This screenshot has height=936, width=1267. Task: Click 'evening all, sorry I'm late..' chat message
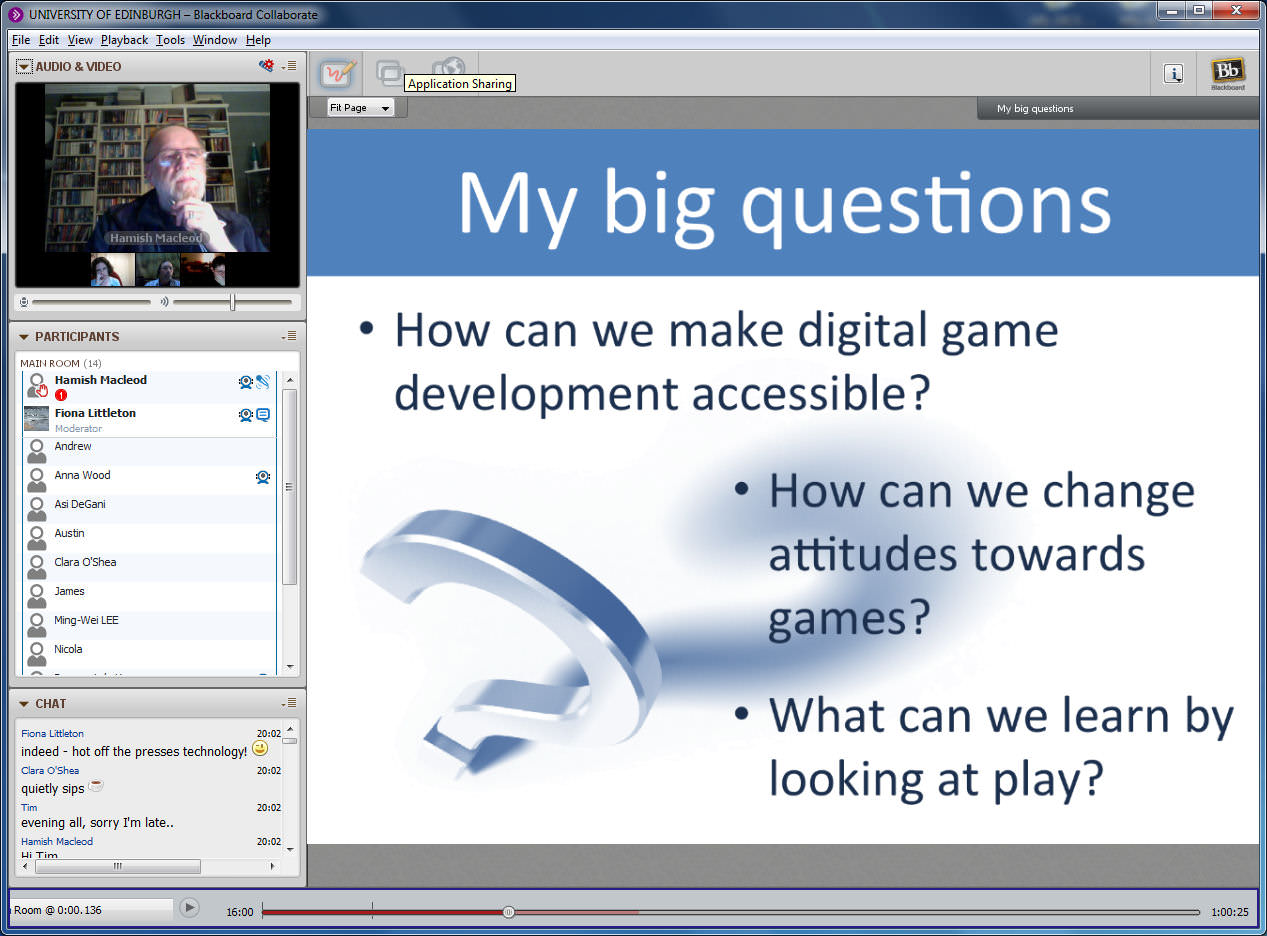(97, 823)
